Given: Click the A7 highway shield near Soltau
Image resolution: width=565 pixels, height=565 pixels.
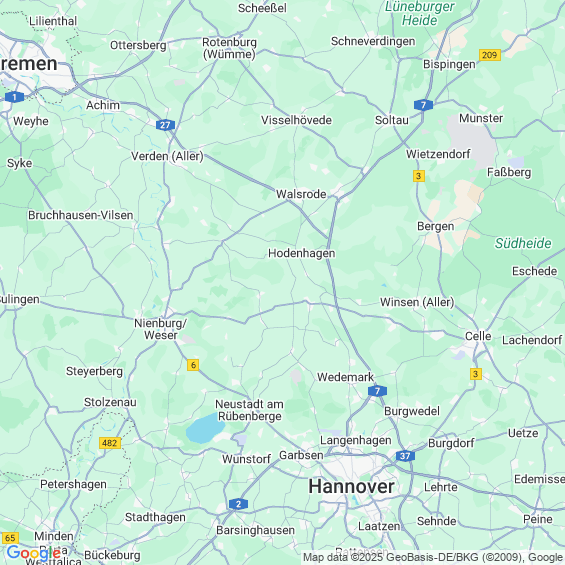Looking at the screenshot, I should click(x=423, y=105).
